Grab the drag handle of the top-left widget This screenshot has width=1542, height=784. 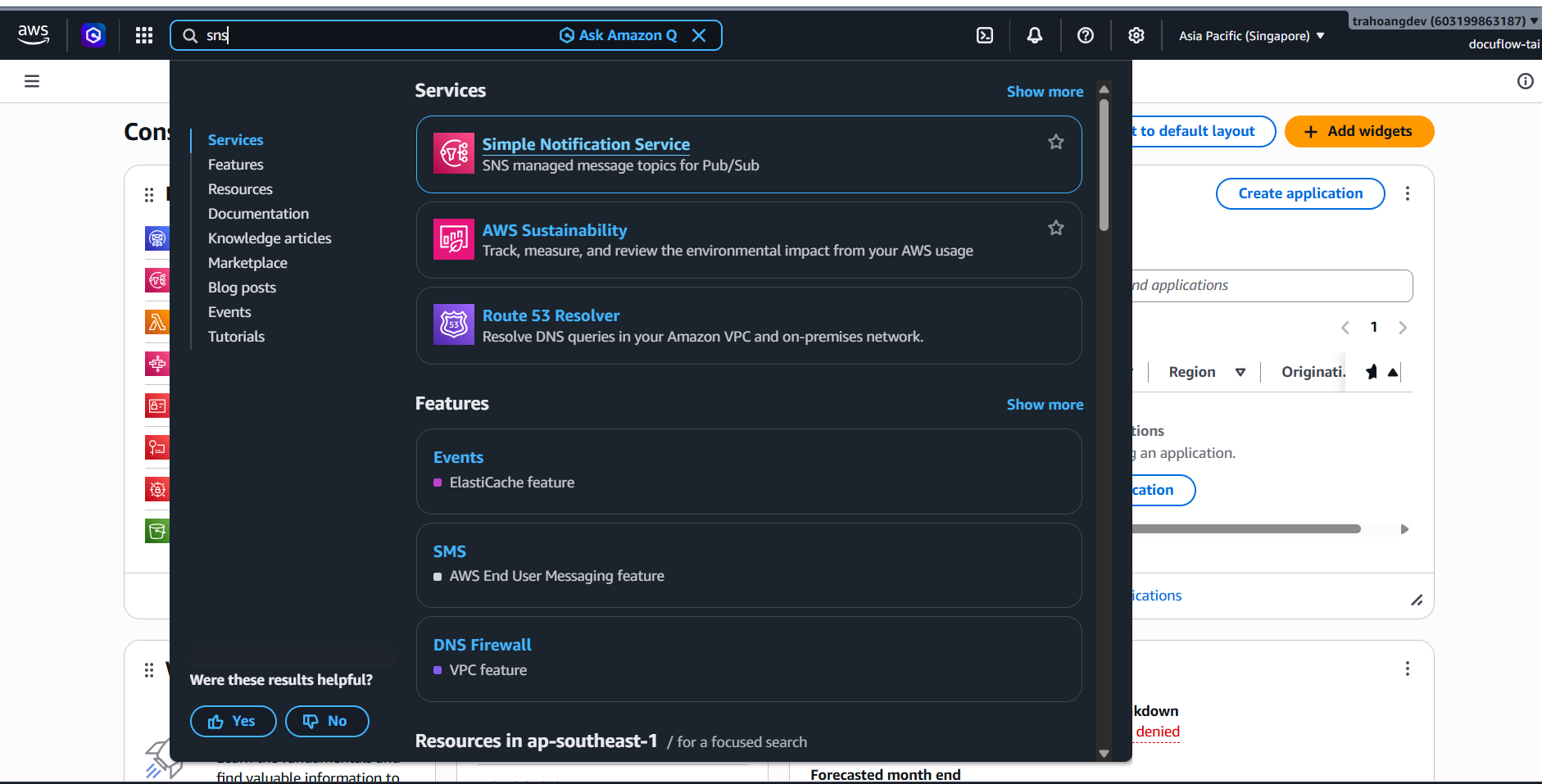click(149, 195)
